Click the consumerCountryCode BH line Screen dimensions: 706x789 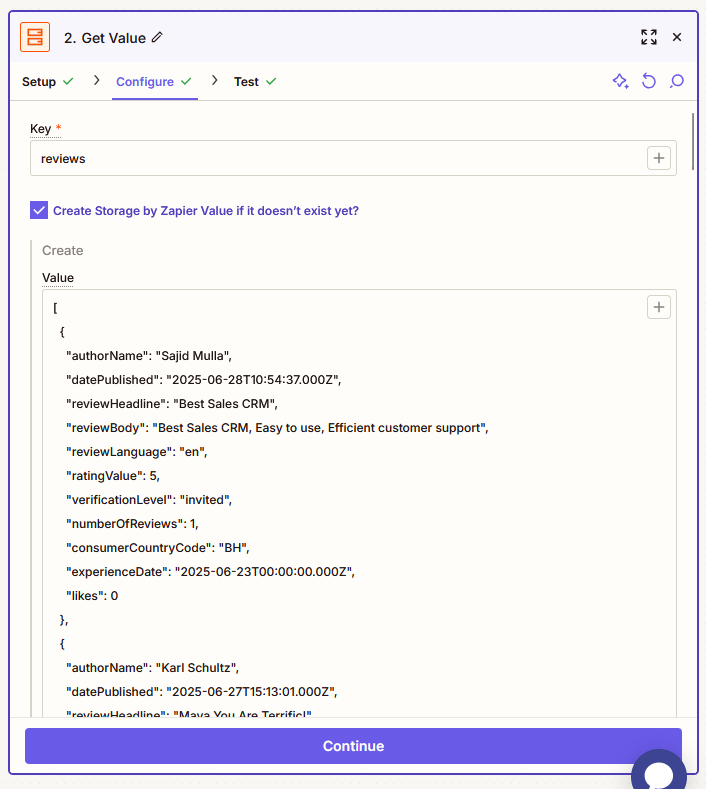[x=158, y=548]
